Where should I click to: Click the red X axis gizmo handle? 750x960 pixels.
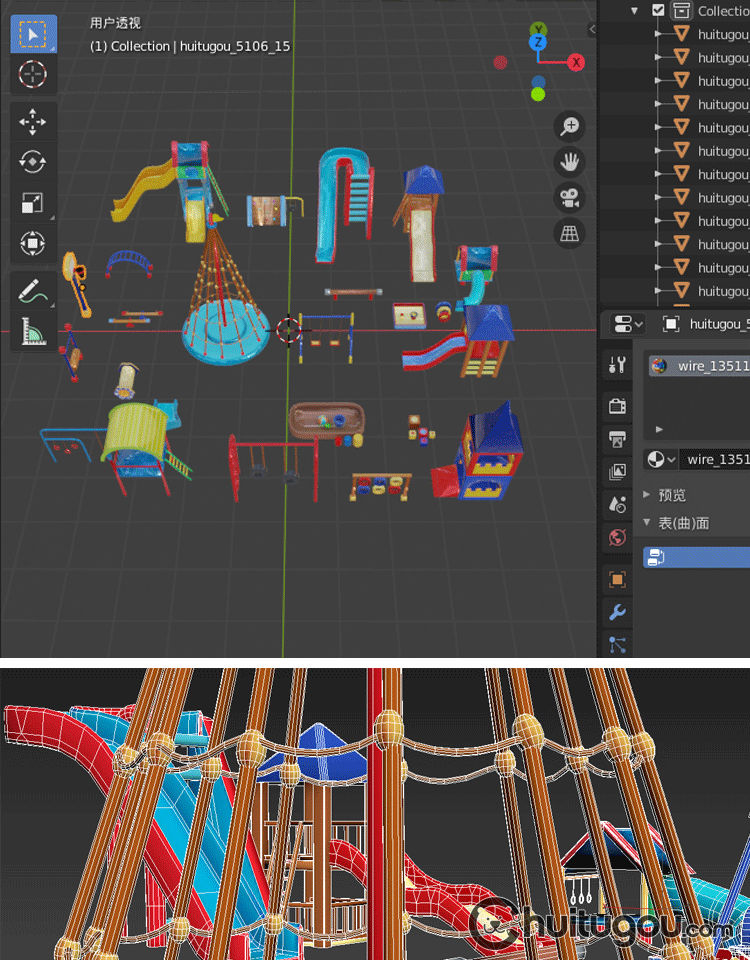pyautogui.click(x=576, y=63)
